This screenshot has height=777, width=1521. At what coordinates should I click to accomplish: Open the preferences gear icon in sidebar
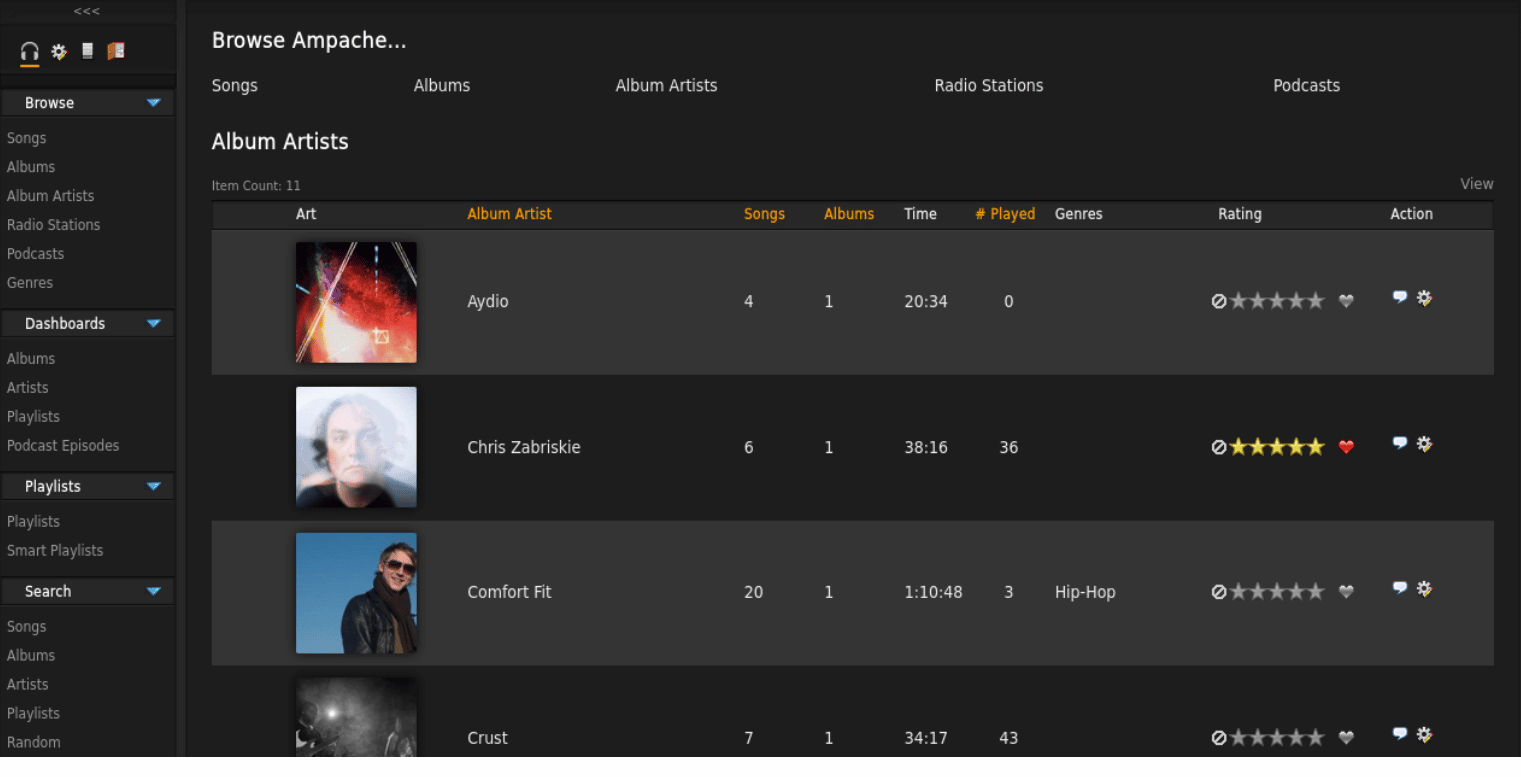[59, 51]
